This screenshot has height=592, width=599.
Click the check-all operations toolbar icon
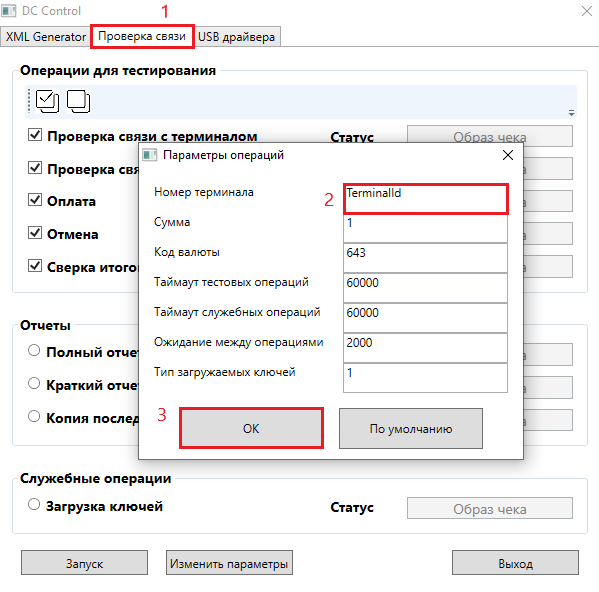tap(47, 101)
